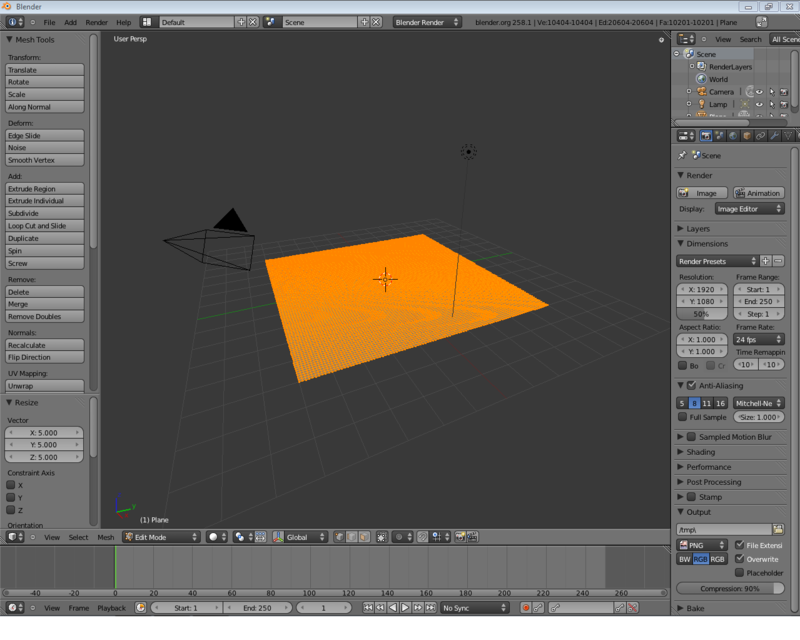Click the Extrude Region button
This screenshot has height=640, width=800.
pos(44,189)
